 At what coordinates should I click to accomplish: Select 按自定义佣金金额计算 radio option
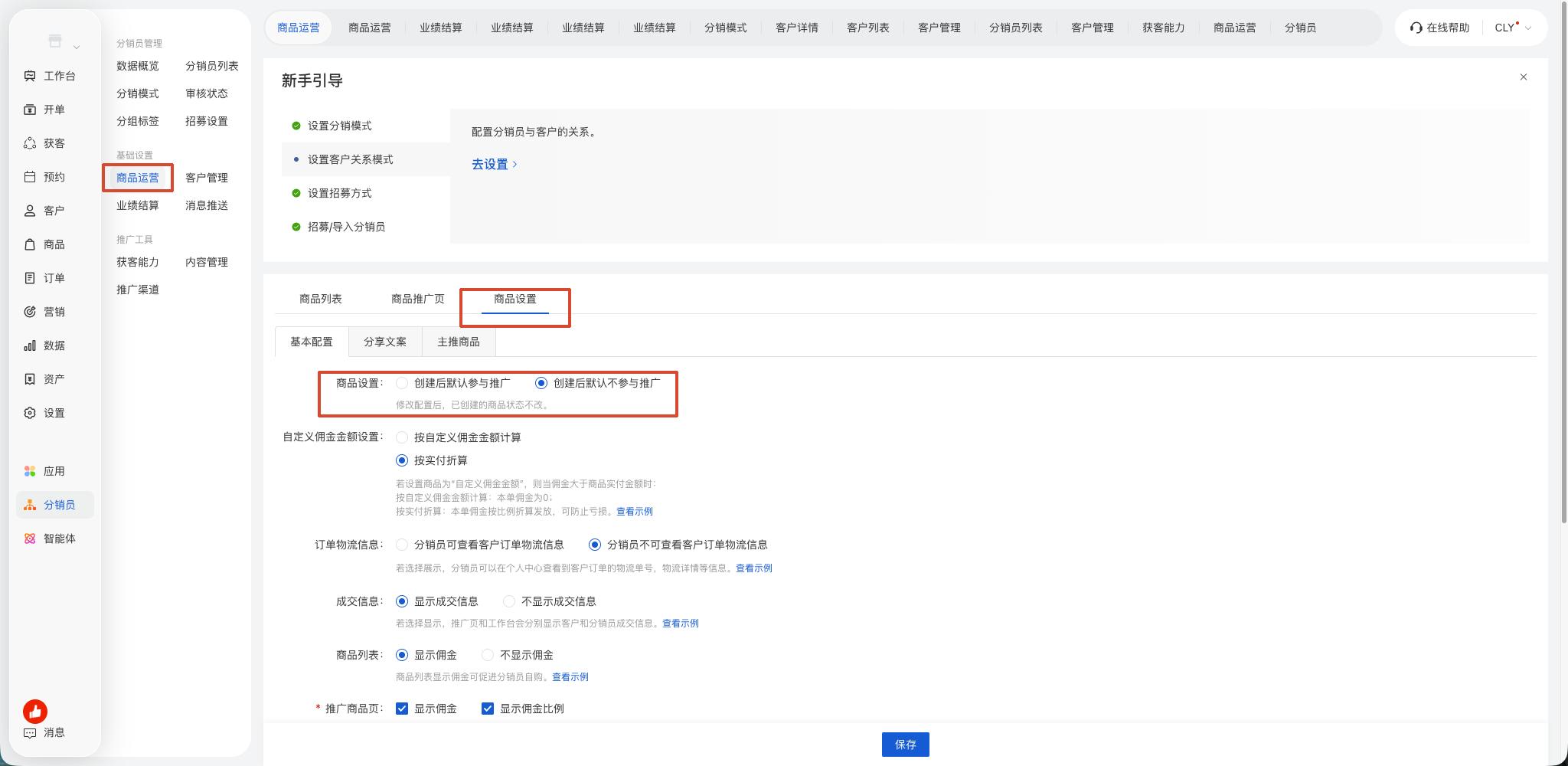pos(402,437)
